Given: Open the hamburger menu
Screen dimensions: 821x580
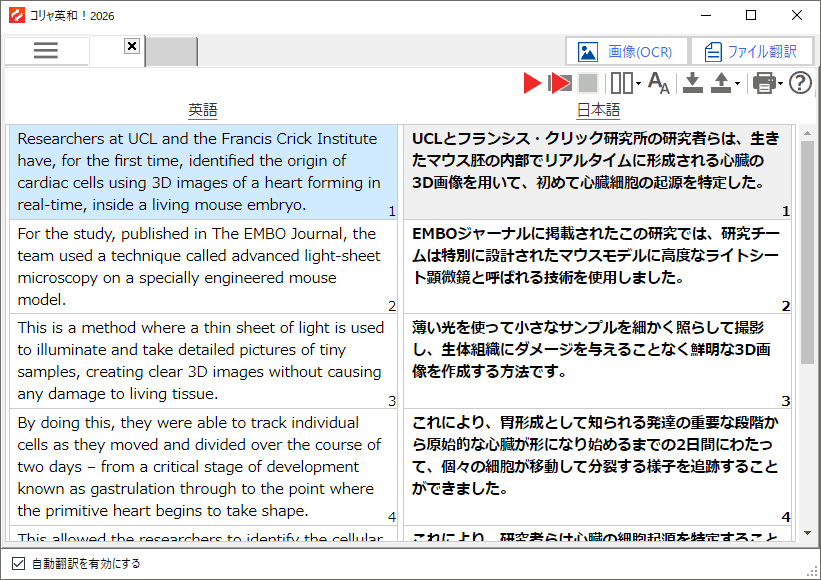Looking at the screenshot, I should pyautogui.click(x=46, y=51).
